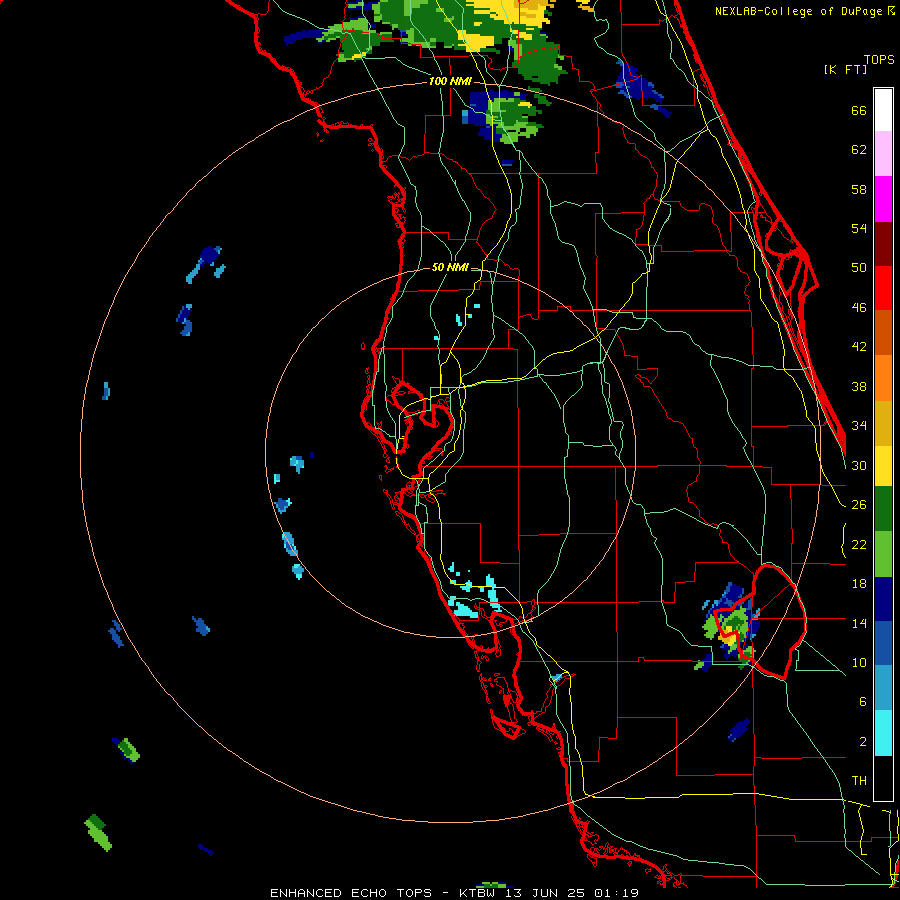Click the KTBW radar site identifier
This screenshot has width=900, height=900.
pos(476,893)
